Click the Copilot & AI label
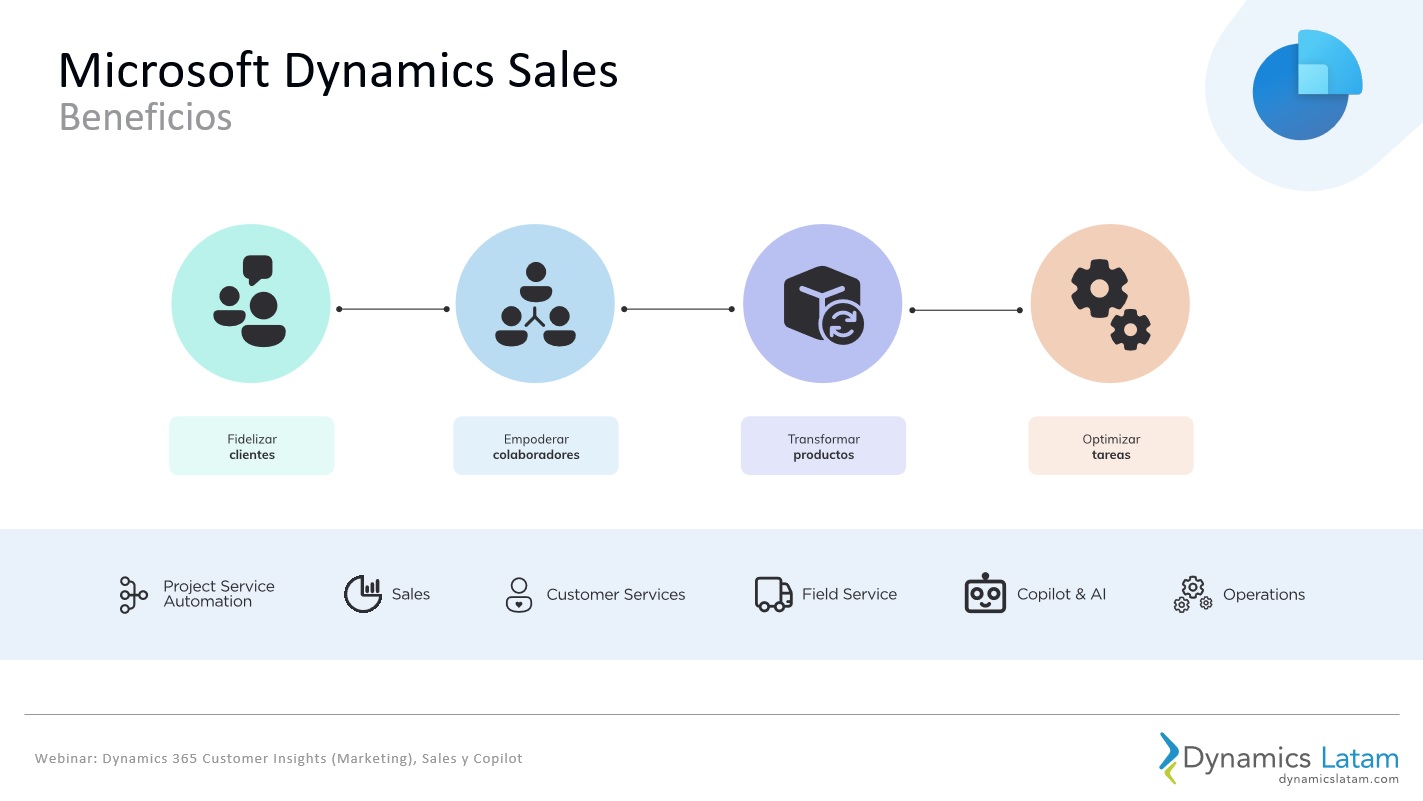The image size is (1423, 801). click(1062, 594)
